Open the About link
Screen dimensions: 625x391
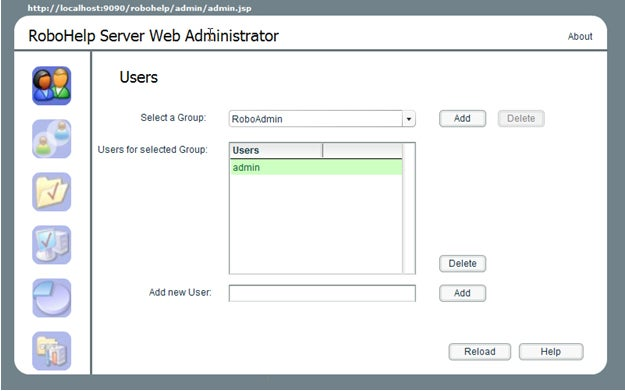[580, 36]
